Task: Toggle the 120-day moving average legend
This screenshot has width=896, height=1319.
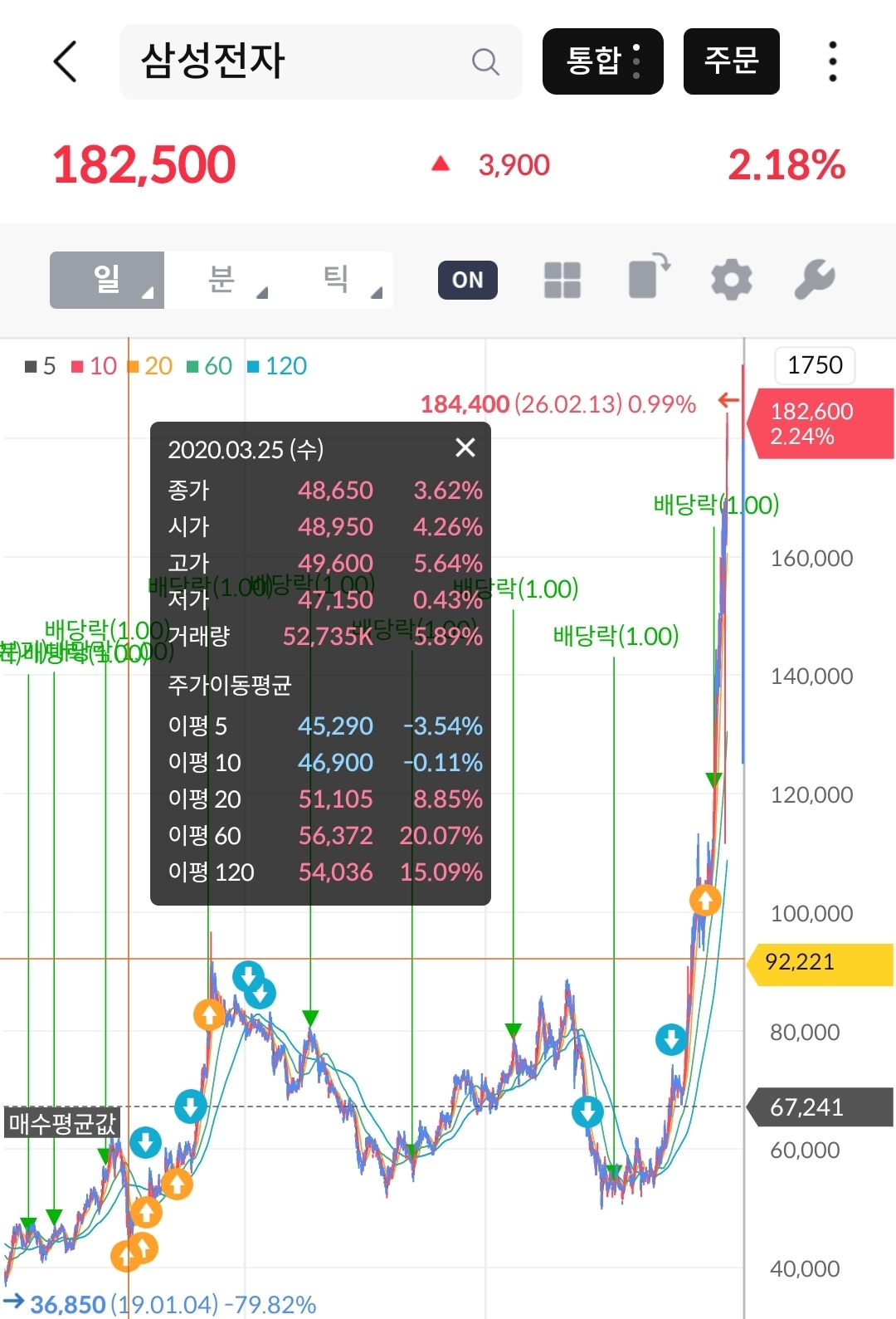Action: tap(277, 366)
